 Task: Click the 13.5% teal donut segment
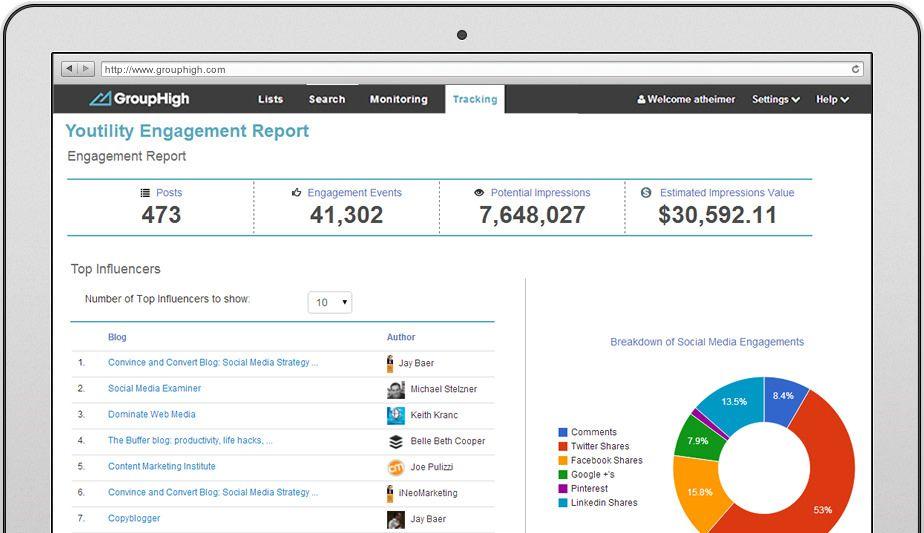(734, 402)
